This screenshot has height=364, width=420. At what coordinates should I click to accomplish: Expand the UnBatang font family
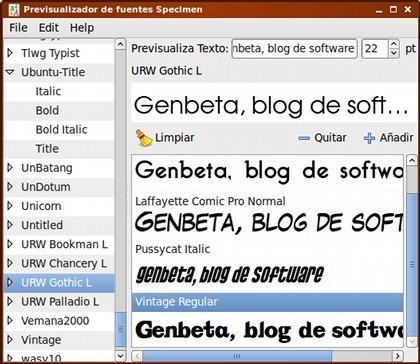tap(10, 168)
